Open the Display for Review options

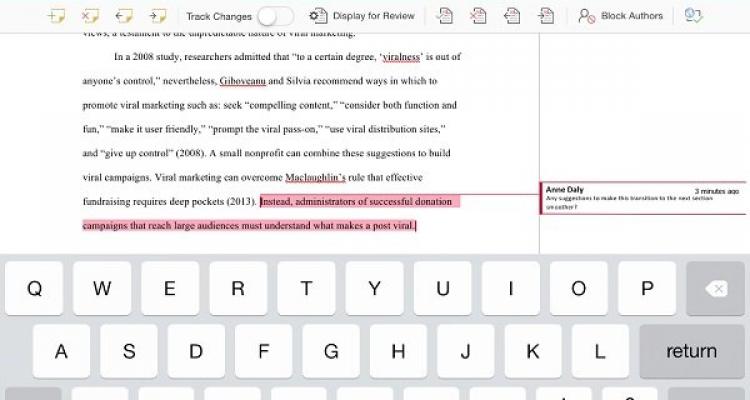360,16
